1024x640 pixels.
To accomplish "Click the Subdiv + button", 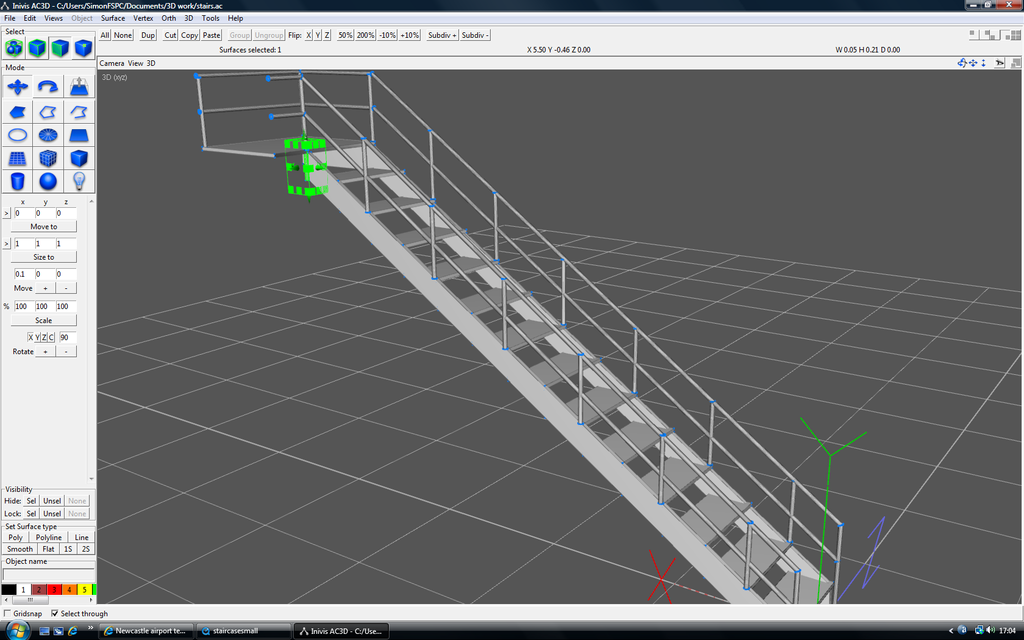I will coord(442,35).
